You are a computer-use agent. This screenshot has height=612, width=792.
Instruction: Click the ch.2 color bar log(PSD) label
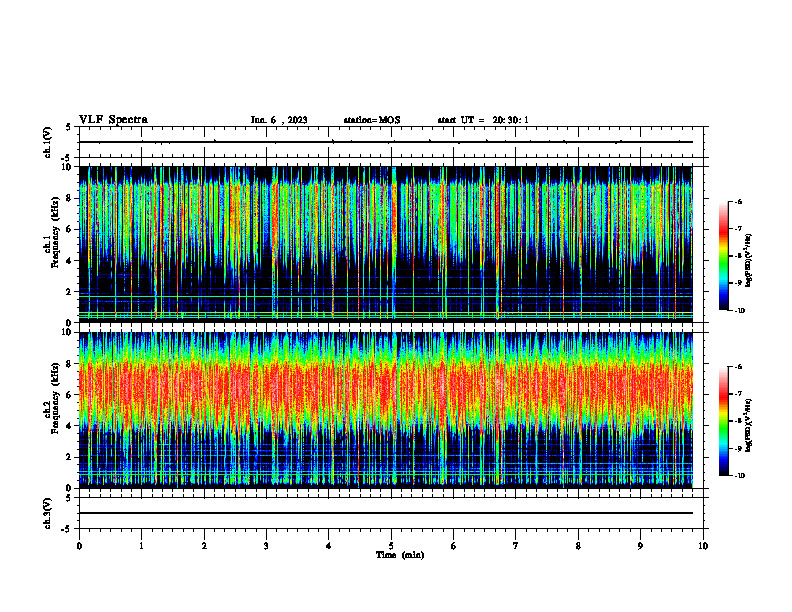coord(749,425)
